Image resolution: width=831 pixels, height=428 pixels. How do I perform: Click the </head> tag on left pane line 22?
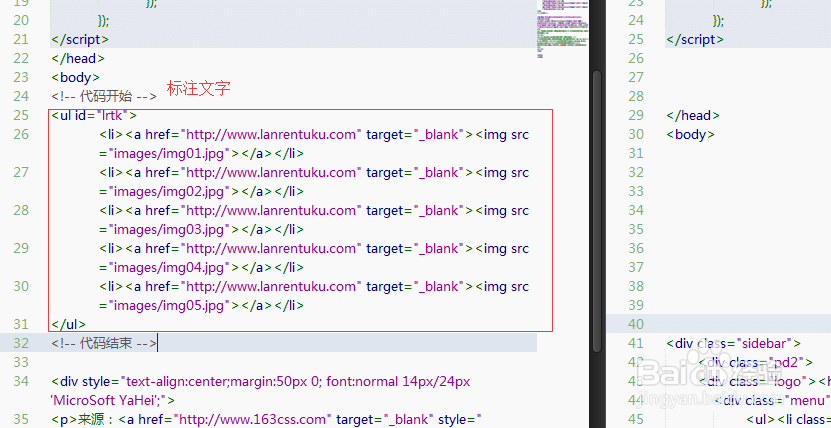tap(78, 58)
